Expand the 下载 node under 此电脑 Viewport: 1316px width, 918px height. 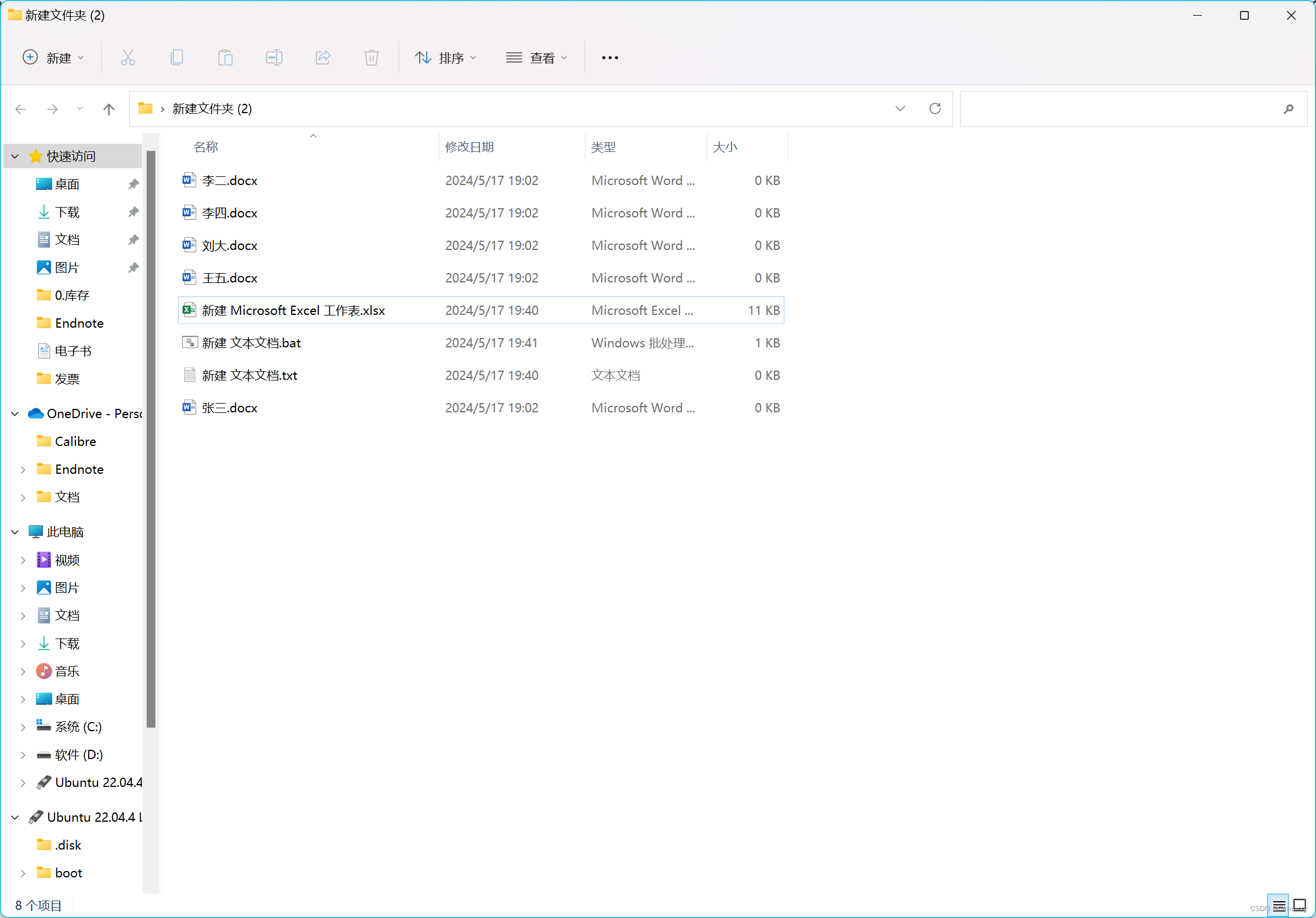click(x=23, y=643)
